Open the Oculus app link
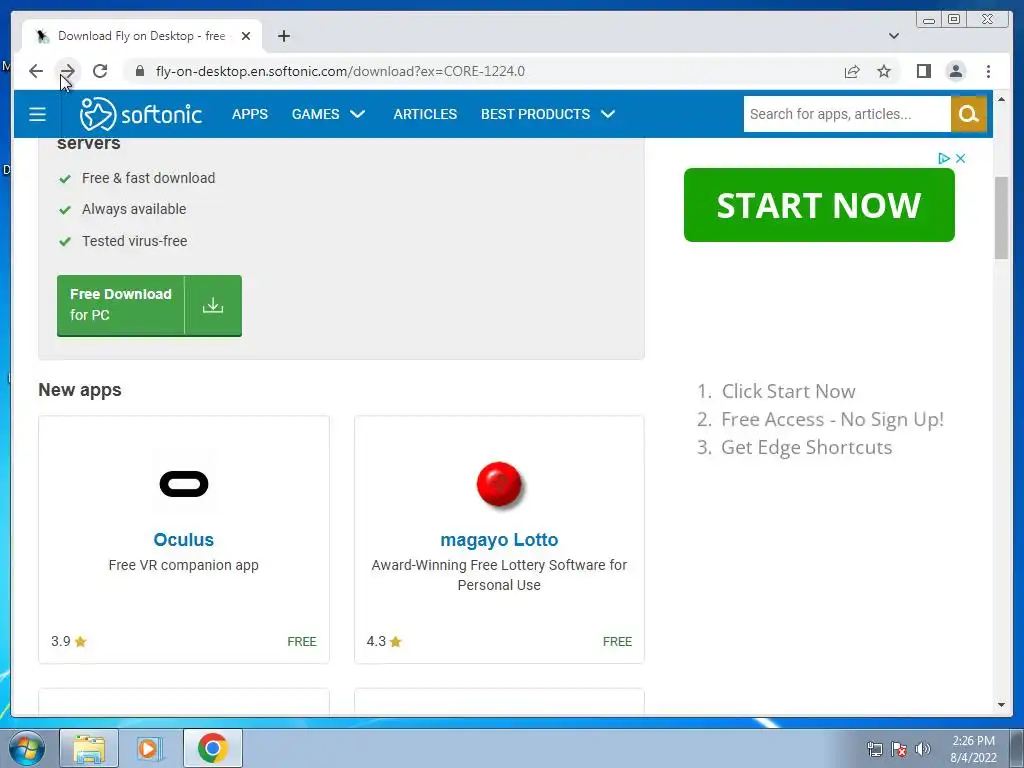This screenshot has width=1024, height=768. [x=184, y=539]
